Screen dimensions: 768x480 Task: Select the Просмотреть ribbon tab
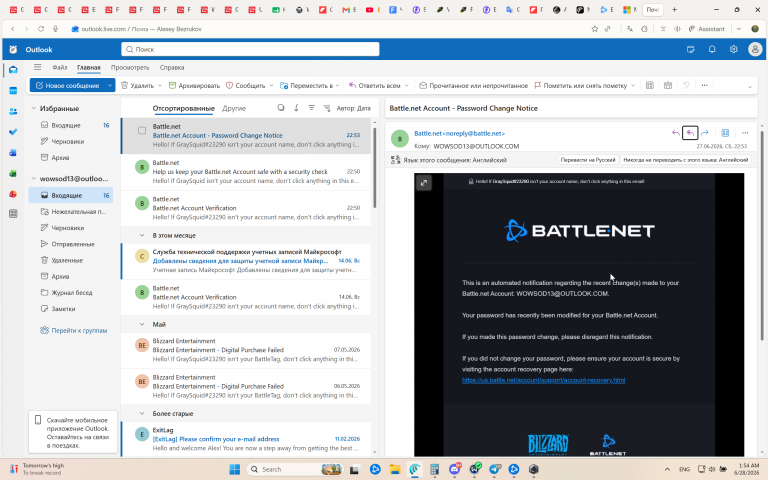pyautogui.click(x=130, y=67)
